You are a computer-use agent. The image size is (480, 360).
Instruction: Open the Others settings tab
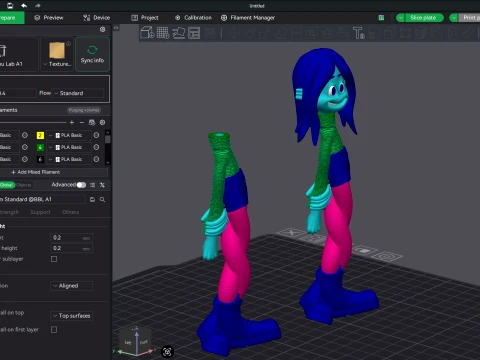70,212
